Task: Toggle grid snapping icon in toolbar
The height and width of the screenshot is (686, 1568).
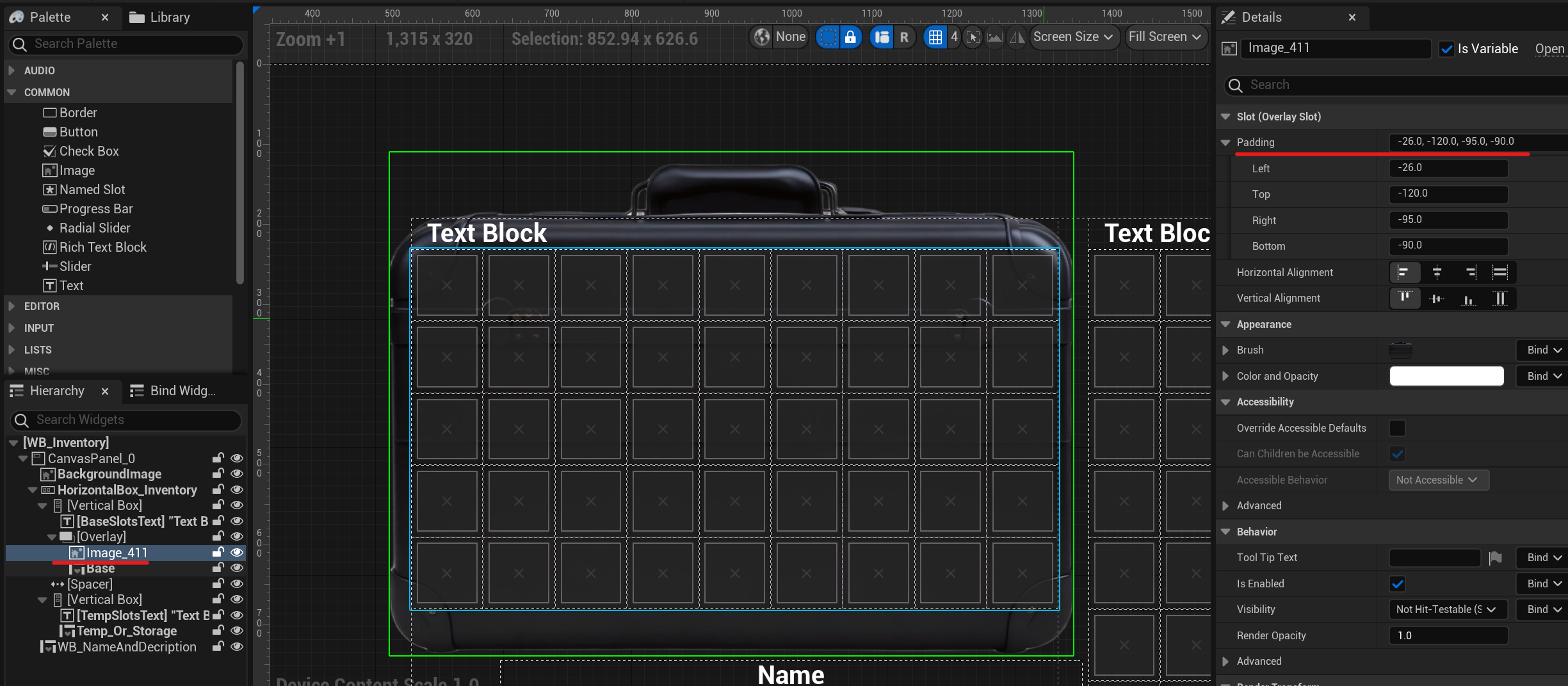Action: pos(935,37)
